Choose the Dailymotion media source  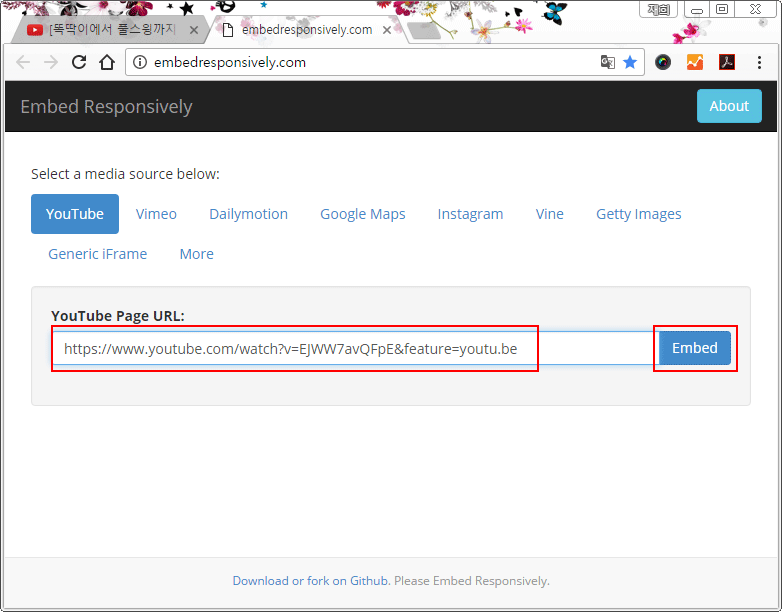click(248, 214)
